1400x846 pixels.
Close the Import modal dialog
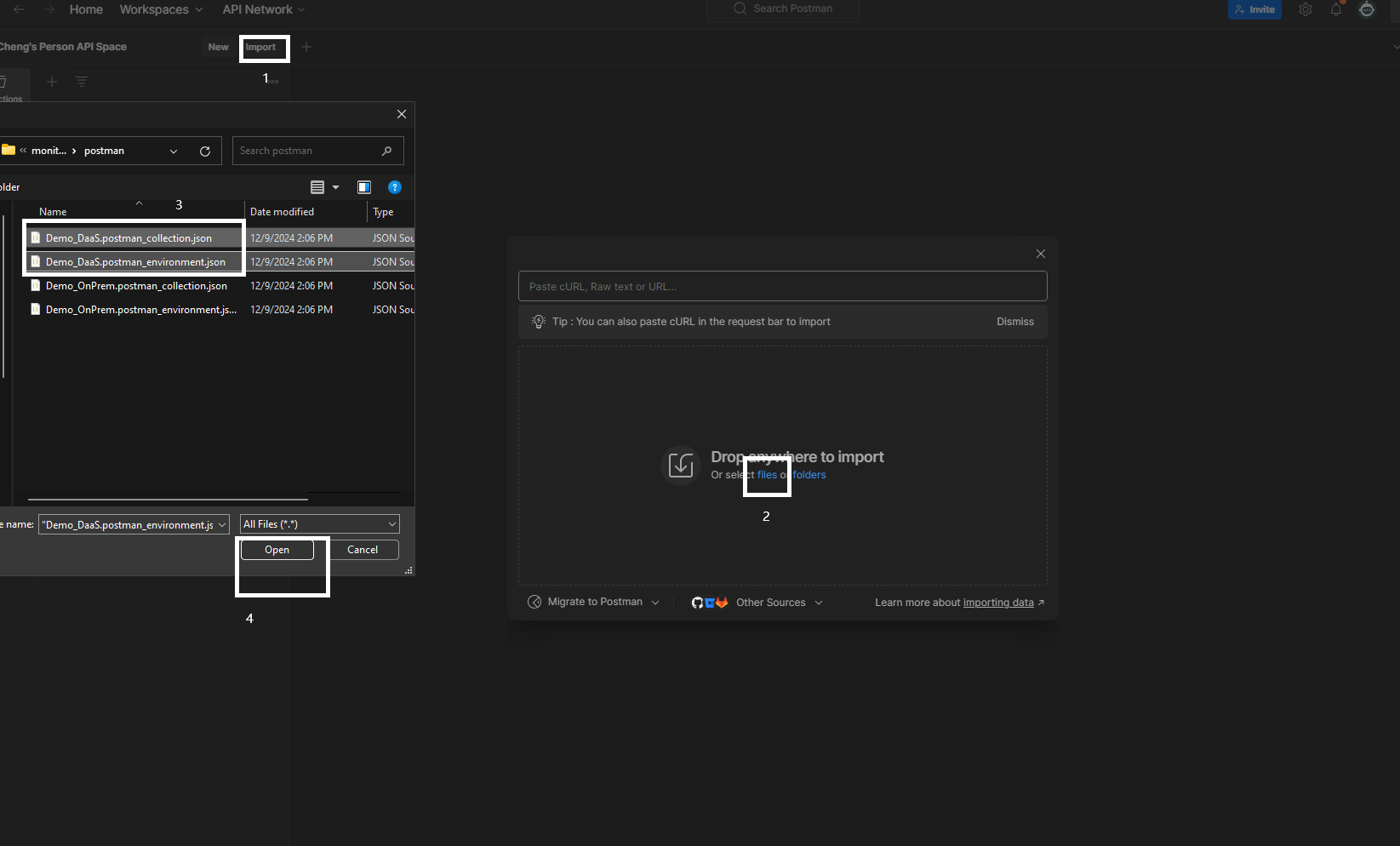click(1040, 254)
